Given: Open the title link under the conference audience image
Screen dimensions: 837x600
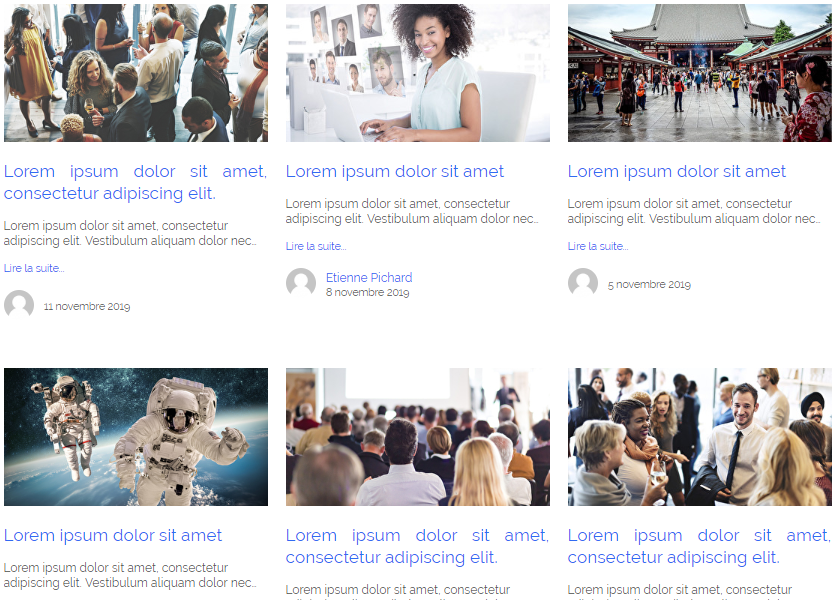Looking at the screenshot, I should 417,546.
